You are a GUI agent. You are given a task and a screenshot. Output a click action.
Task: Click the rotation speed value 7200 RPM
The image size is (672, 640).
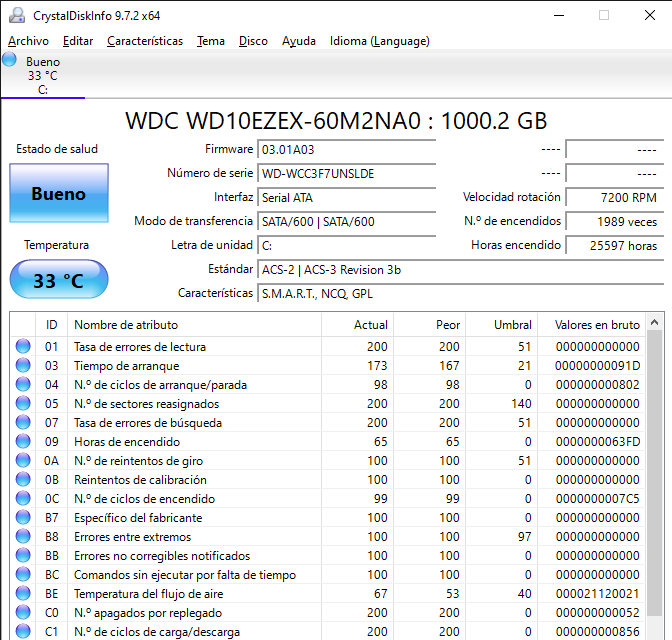point(615,198)
